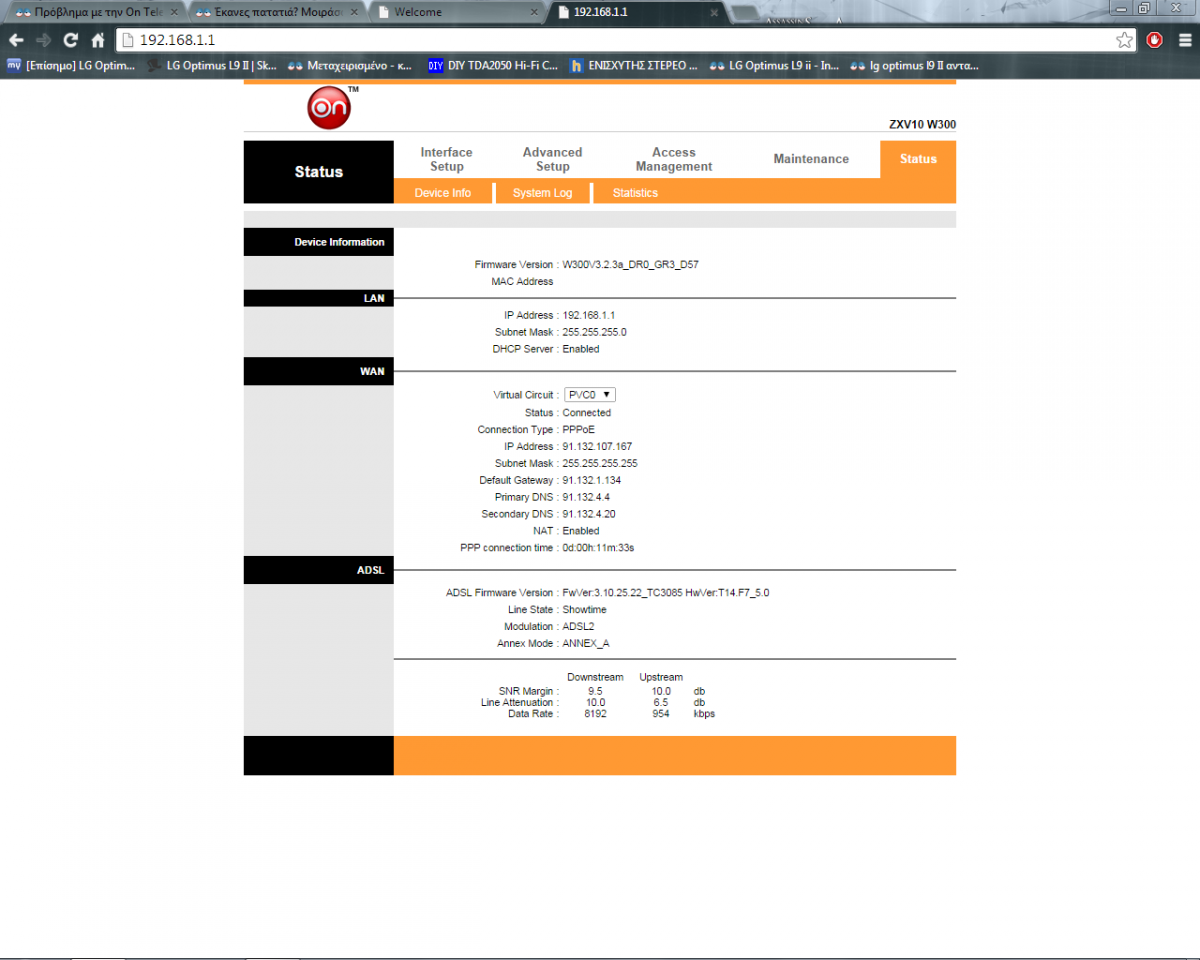Click the PPP connection time 0d:00h:11m:33s
The width and height of the screenshot is (1200, 960).
coord(598,548)
